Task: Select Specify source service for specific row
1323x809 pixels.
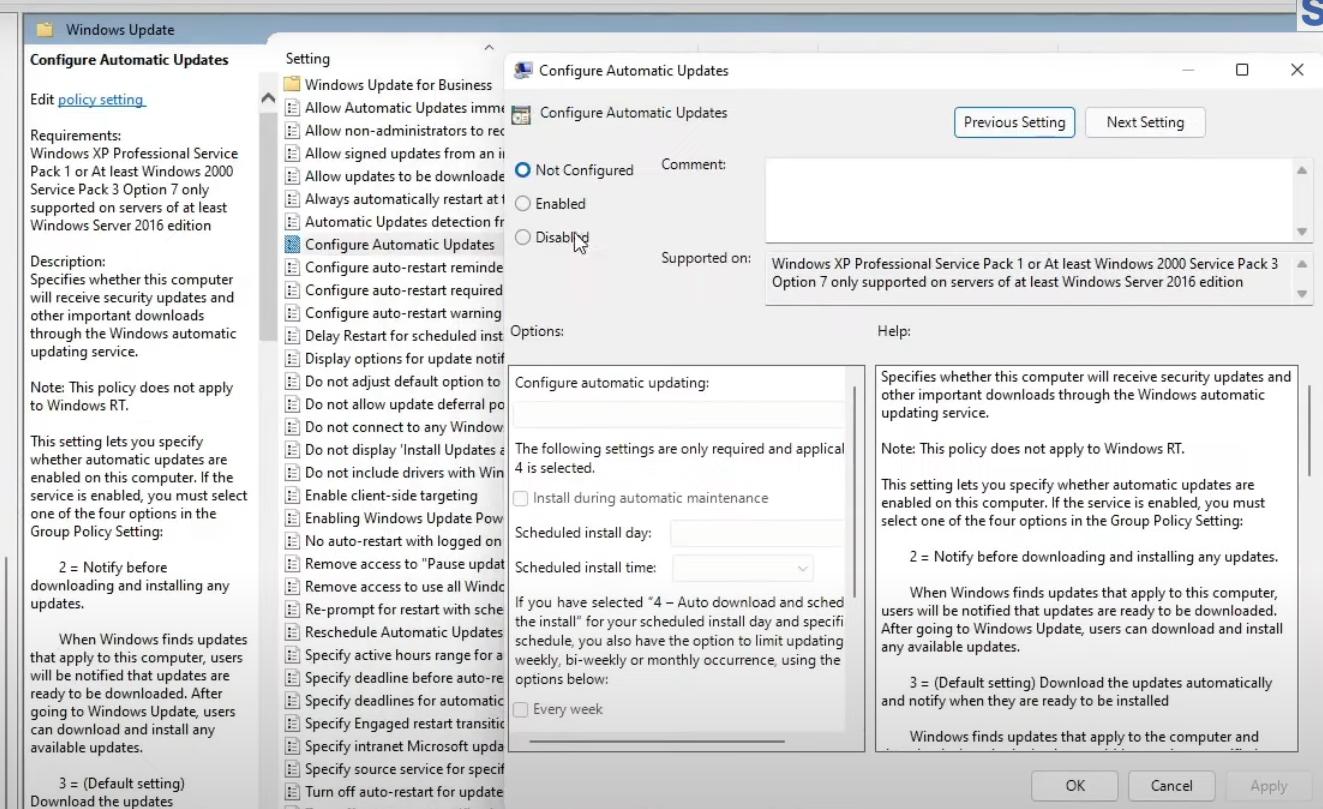Action: pyautogui.click(x=394, y=769)
